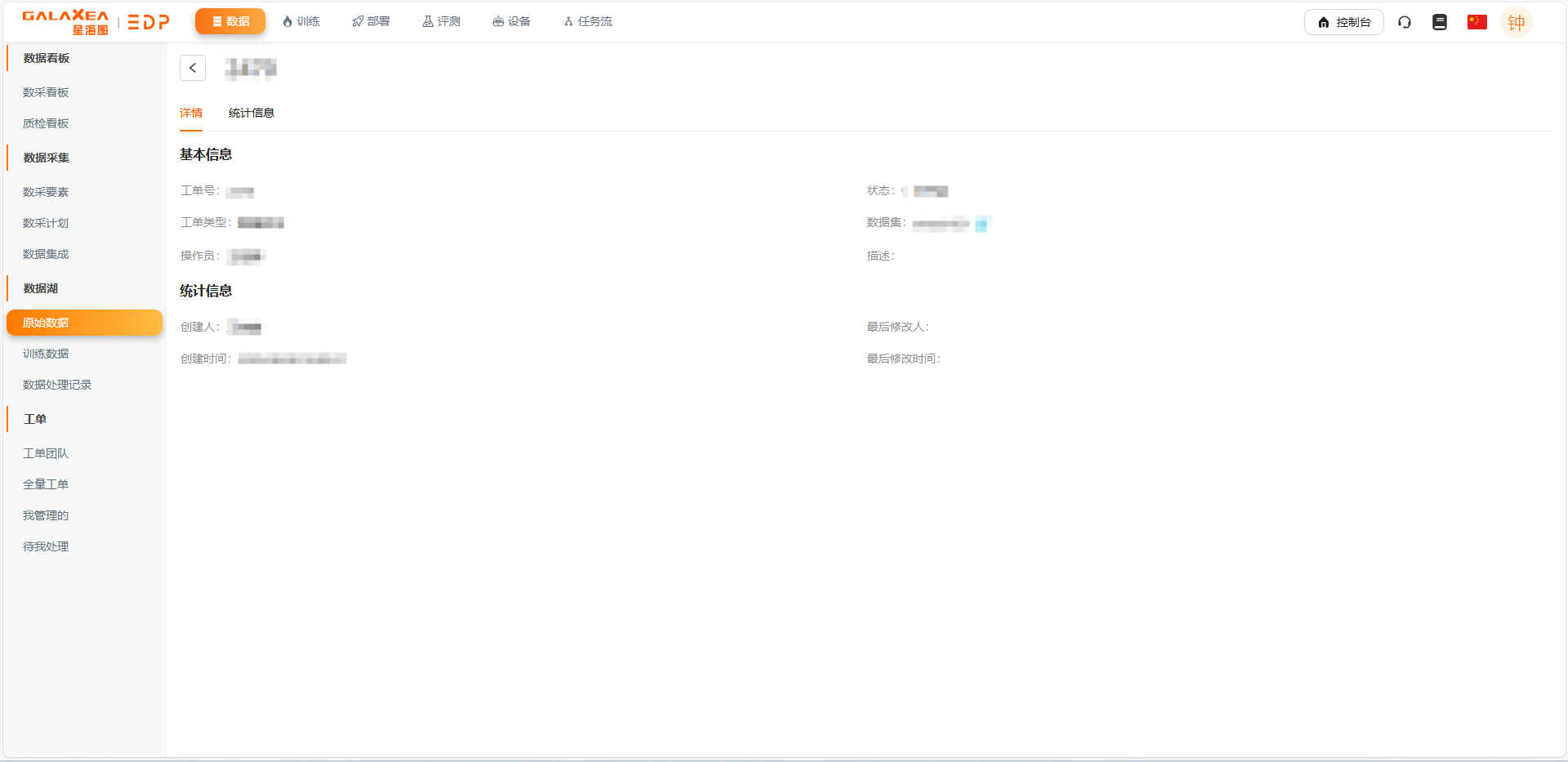The image size is (1568, 762).
Task: Select the 部署 icon in the navbar
Action: tap(370, 21)
